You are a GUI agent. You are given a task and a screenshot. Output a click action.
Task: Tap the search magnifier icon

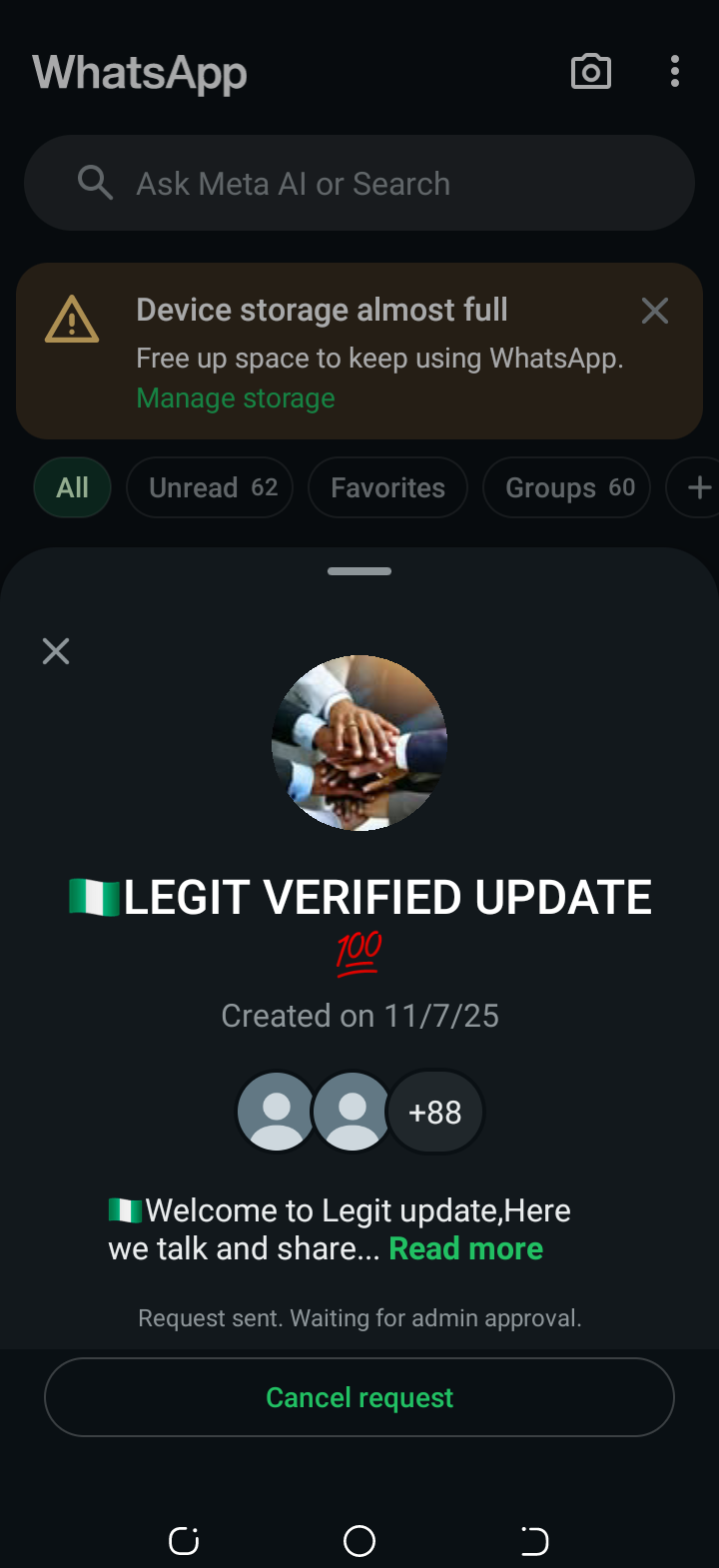coord(95,183)
